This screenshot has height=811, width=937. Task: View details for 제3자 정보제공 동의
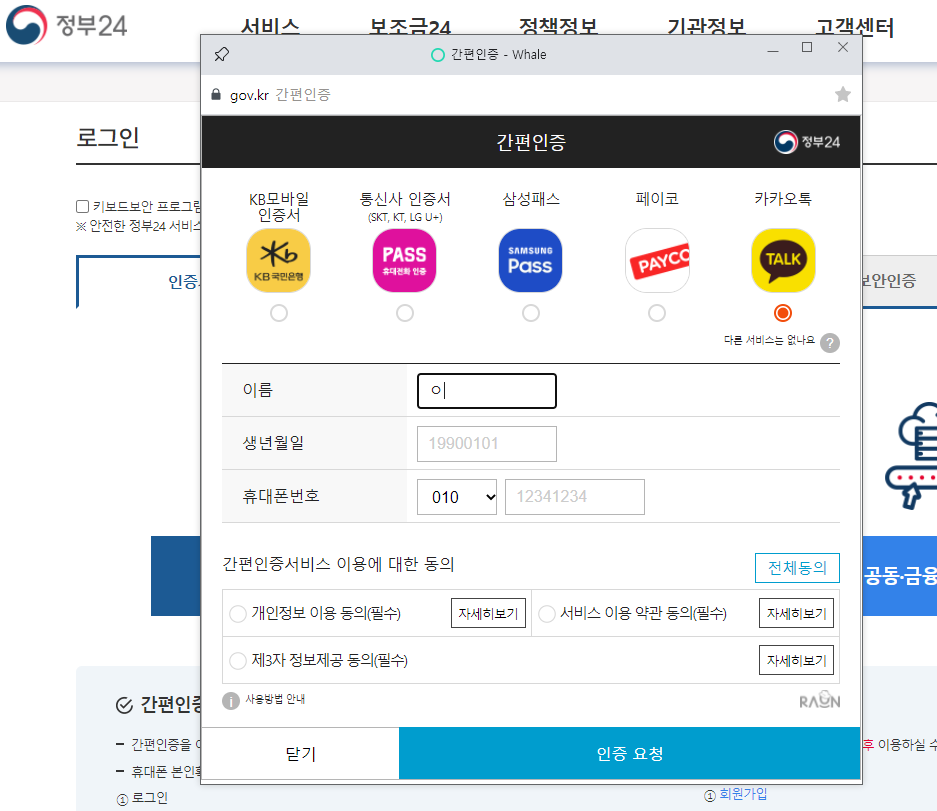point(797,660)
